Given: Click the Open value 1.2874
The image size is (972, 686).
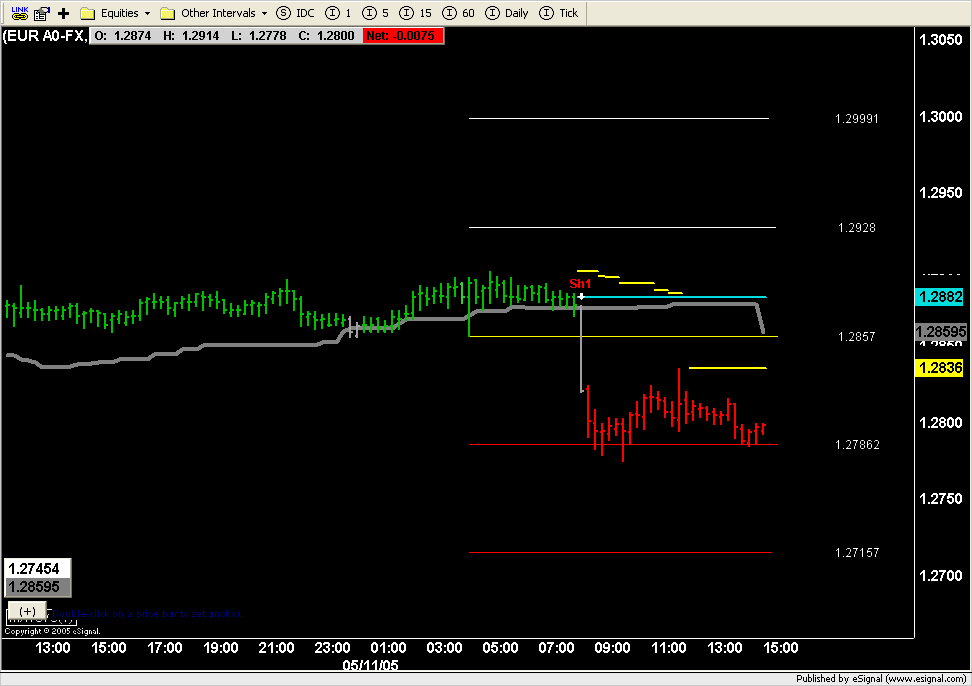Looking at the screenshot, I should (133, 36).
